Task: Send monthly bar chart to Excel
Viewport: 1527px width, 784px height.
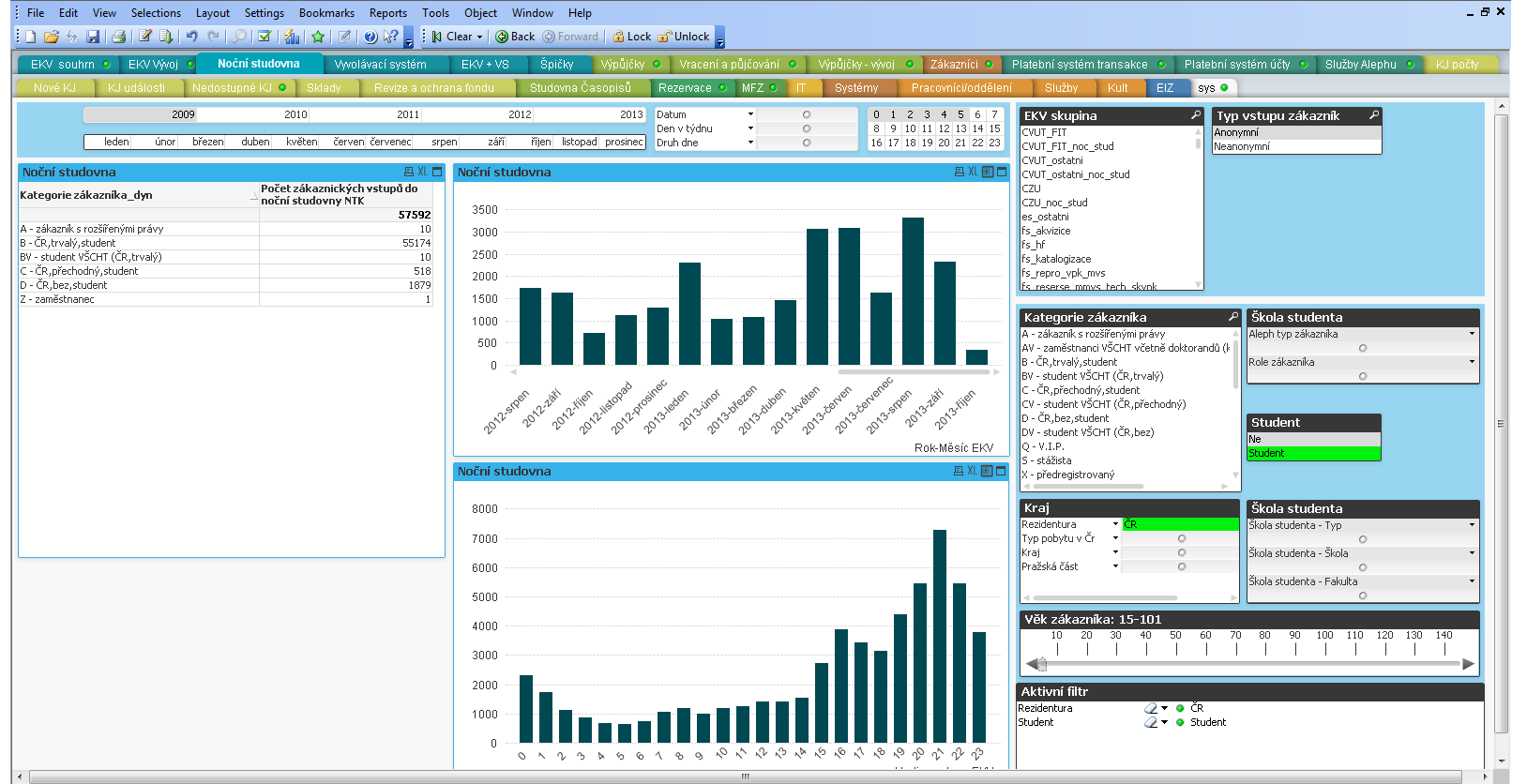Action: [x=973, y=172]
